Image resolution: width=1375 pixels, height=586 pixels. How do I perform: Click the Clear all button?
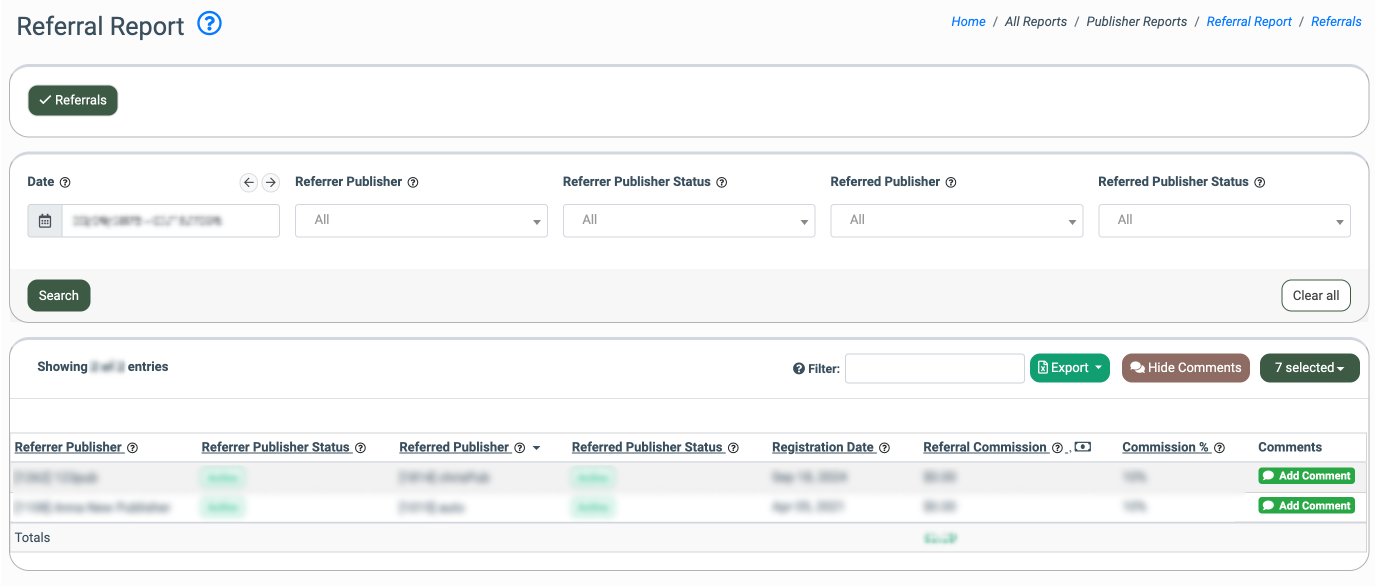[1315, 296]
